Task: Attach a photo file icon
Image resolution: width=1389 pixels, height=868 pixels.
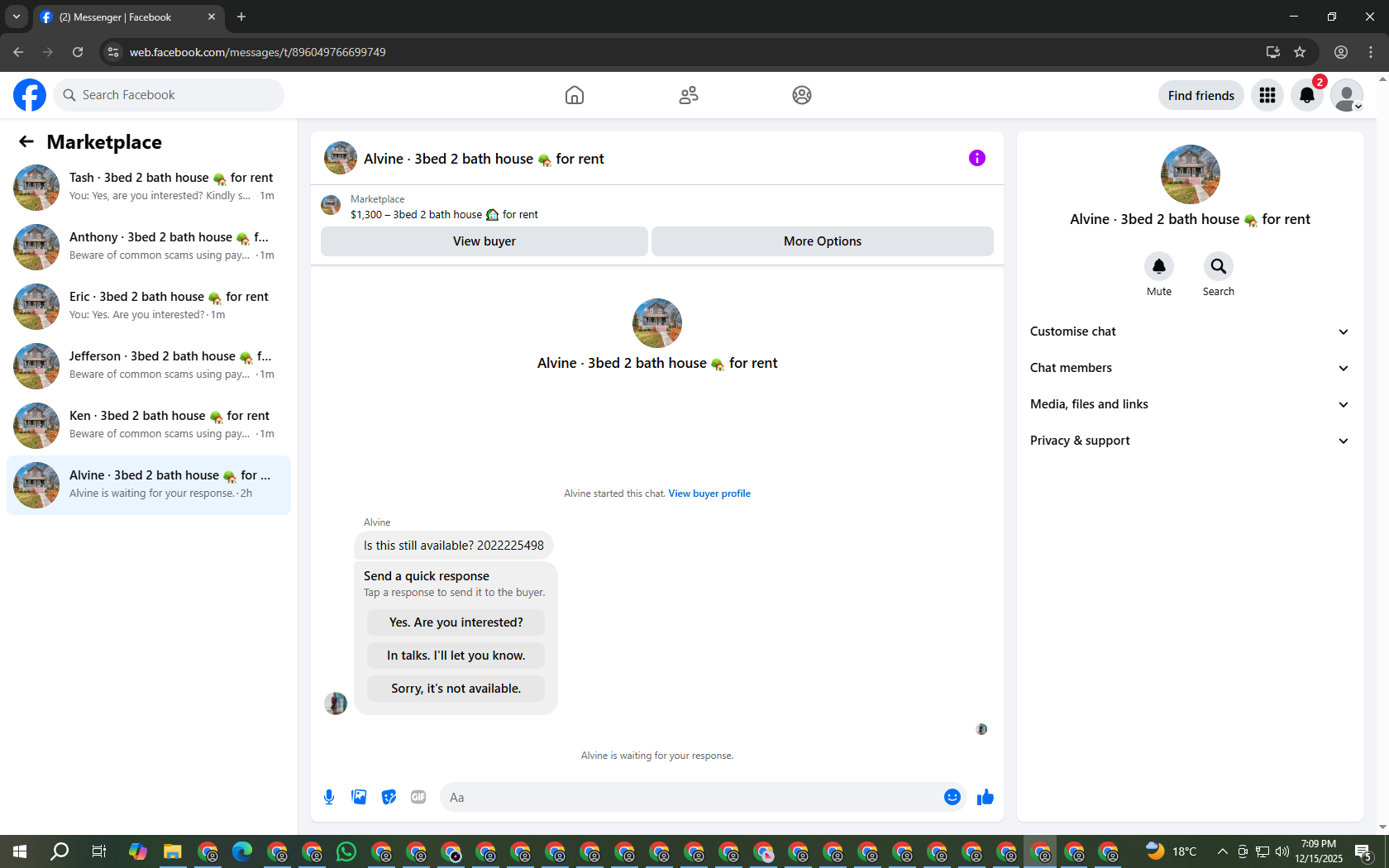Action: point(359,797)
